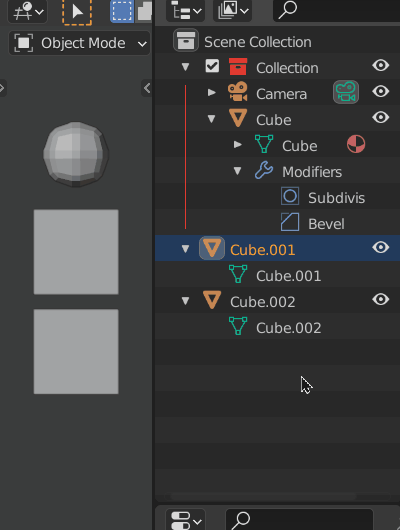The image size is (400, 530).
Task: Hide Cube.001 with its eye icon
Action: coord(381,247)
